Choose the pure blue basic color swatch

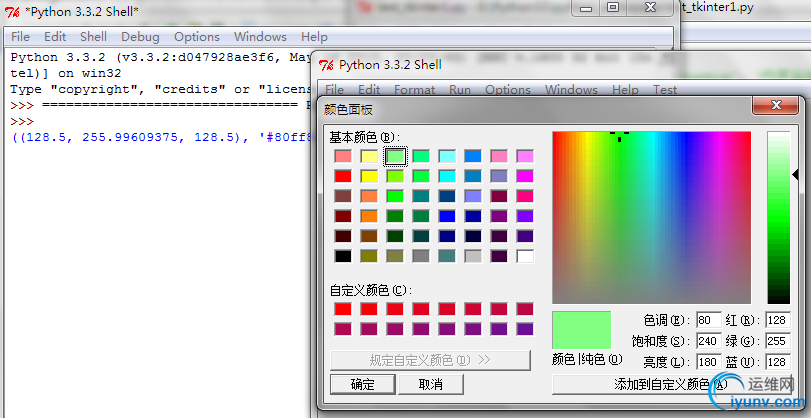(447, 216)
